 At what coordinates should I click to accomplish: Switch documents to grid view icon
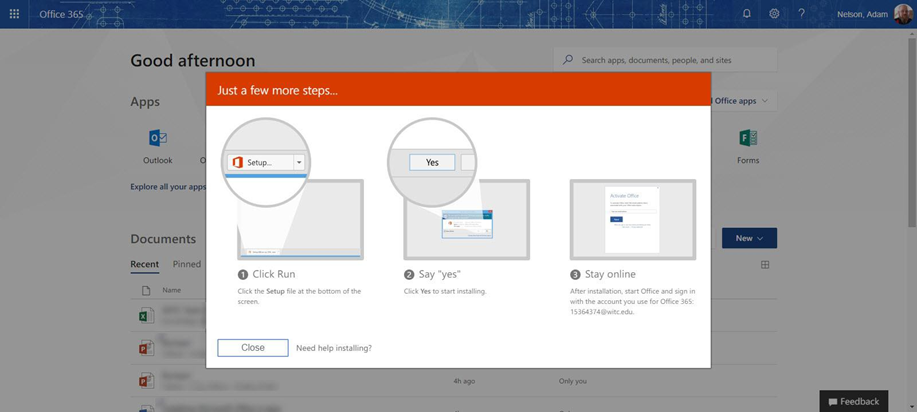(765, 265)
